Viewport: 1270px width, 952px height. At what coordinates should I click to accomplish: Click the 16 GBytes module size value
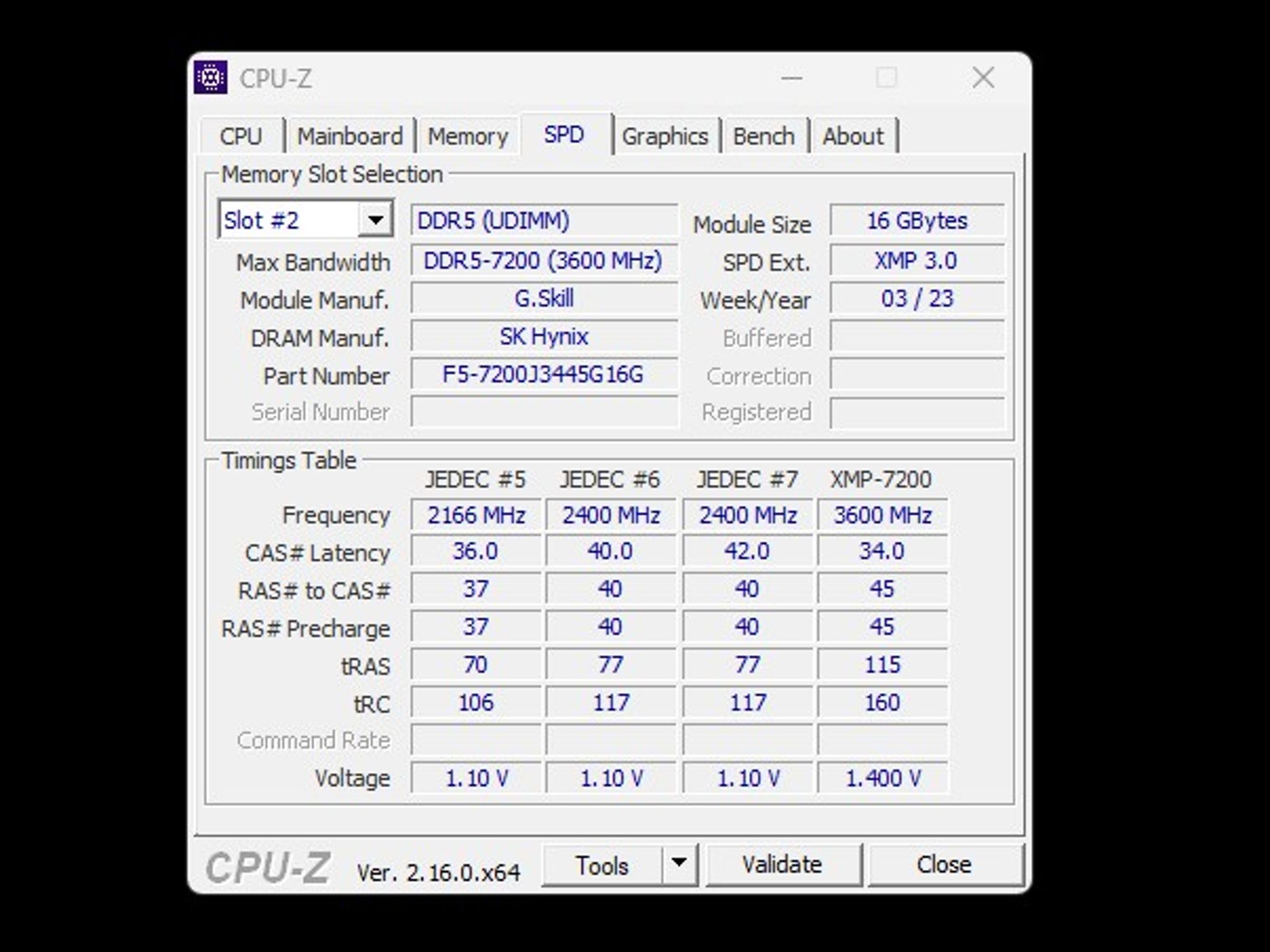tap(917, 220)
